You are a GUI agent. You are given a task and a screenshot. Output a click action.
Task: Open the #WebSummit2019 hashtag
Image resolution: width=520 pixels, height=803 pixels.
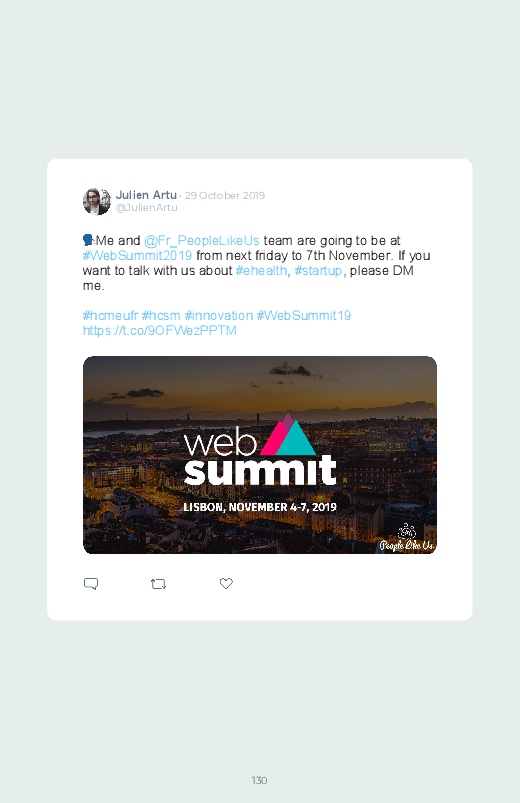click(137, 256)
